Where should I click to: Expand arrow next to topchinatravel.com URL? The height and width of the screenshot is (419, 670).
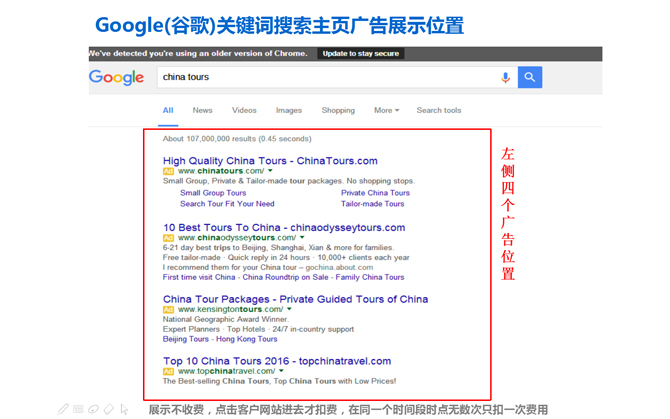point(281,371)
